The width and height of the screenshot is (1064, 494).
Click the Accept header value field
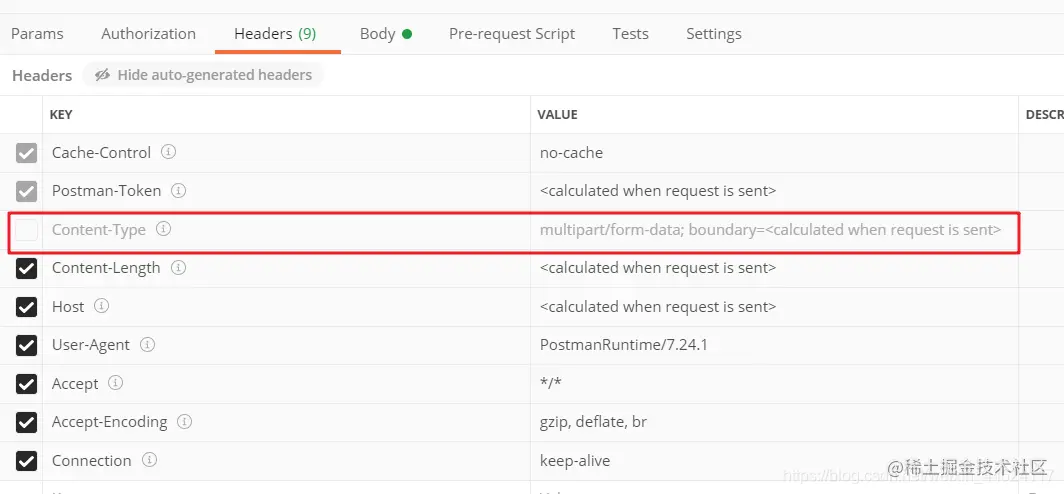[770, 384]
